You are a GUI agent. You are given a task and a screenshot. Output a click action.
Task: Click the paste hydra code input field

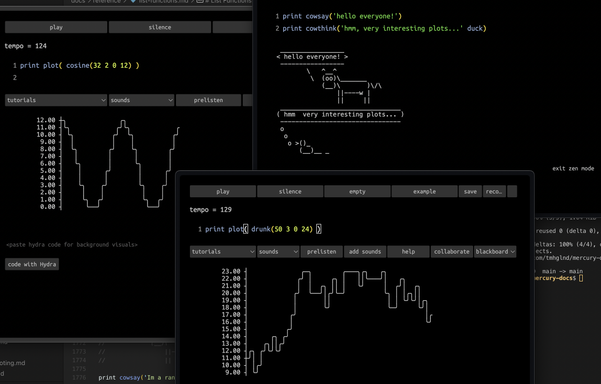[x=72, y=245]
